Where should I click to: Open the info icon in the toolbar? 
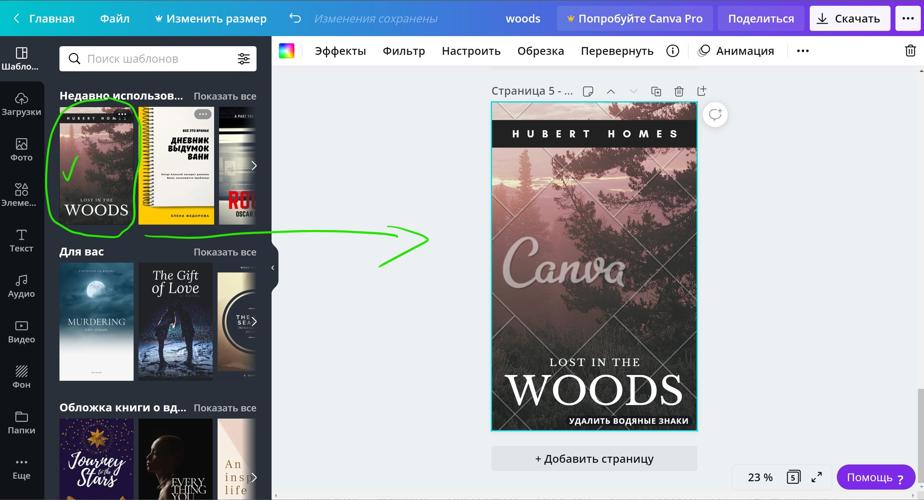coord(672,51)
